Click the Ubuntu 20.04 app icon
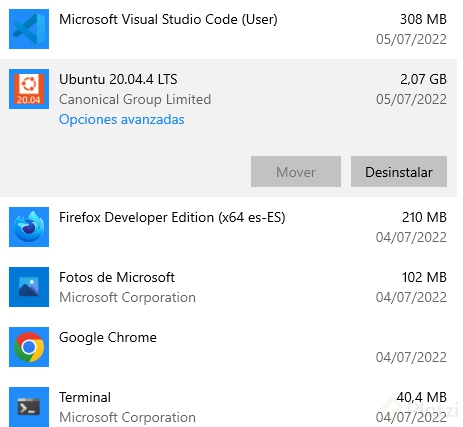This screenshot has width=463, height=427. (x=29, y=89)
